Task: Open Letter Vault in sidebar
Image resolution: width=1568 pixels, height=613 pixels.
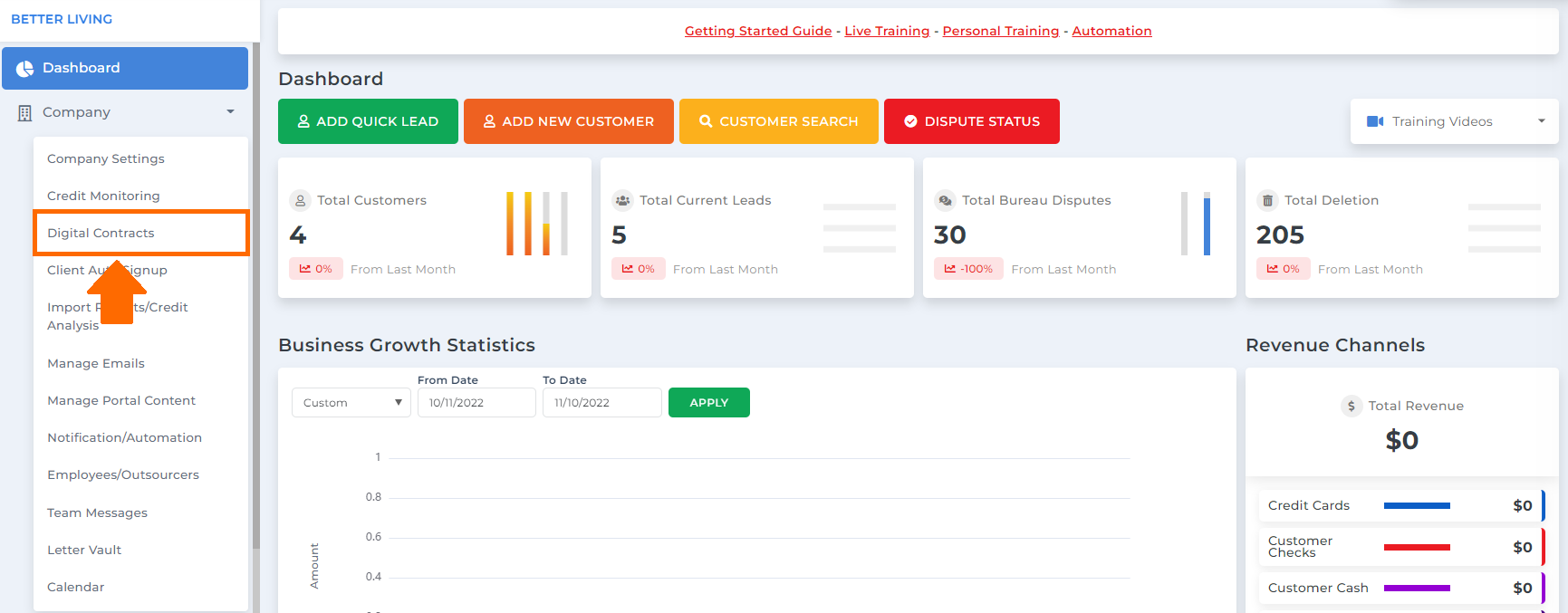Action: [x=84, y=550]
